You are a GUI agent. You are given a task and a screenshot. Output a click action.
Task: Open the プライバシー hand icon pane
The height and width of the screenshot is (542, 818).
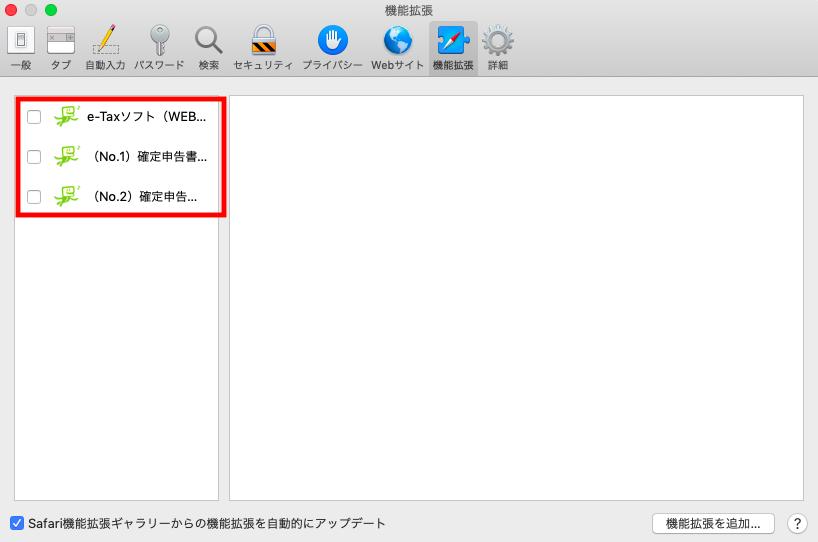pyautogui.click(x=332, y=47)
